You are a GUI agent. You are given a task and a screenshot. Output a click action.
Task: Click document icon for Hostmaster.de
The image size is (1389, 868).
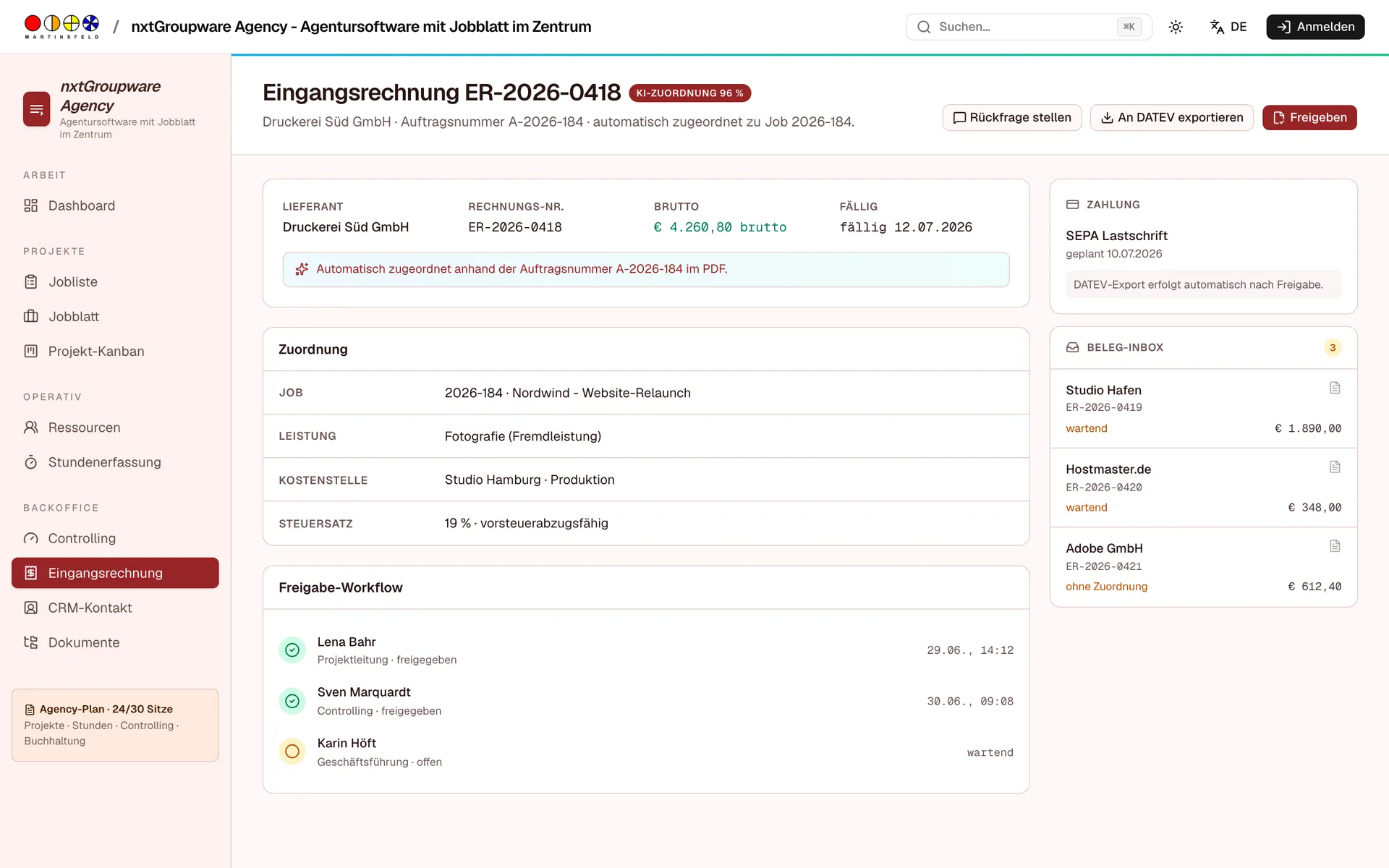1335,467
